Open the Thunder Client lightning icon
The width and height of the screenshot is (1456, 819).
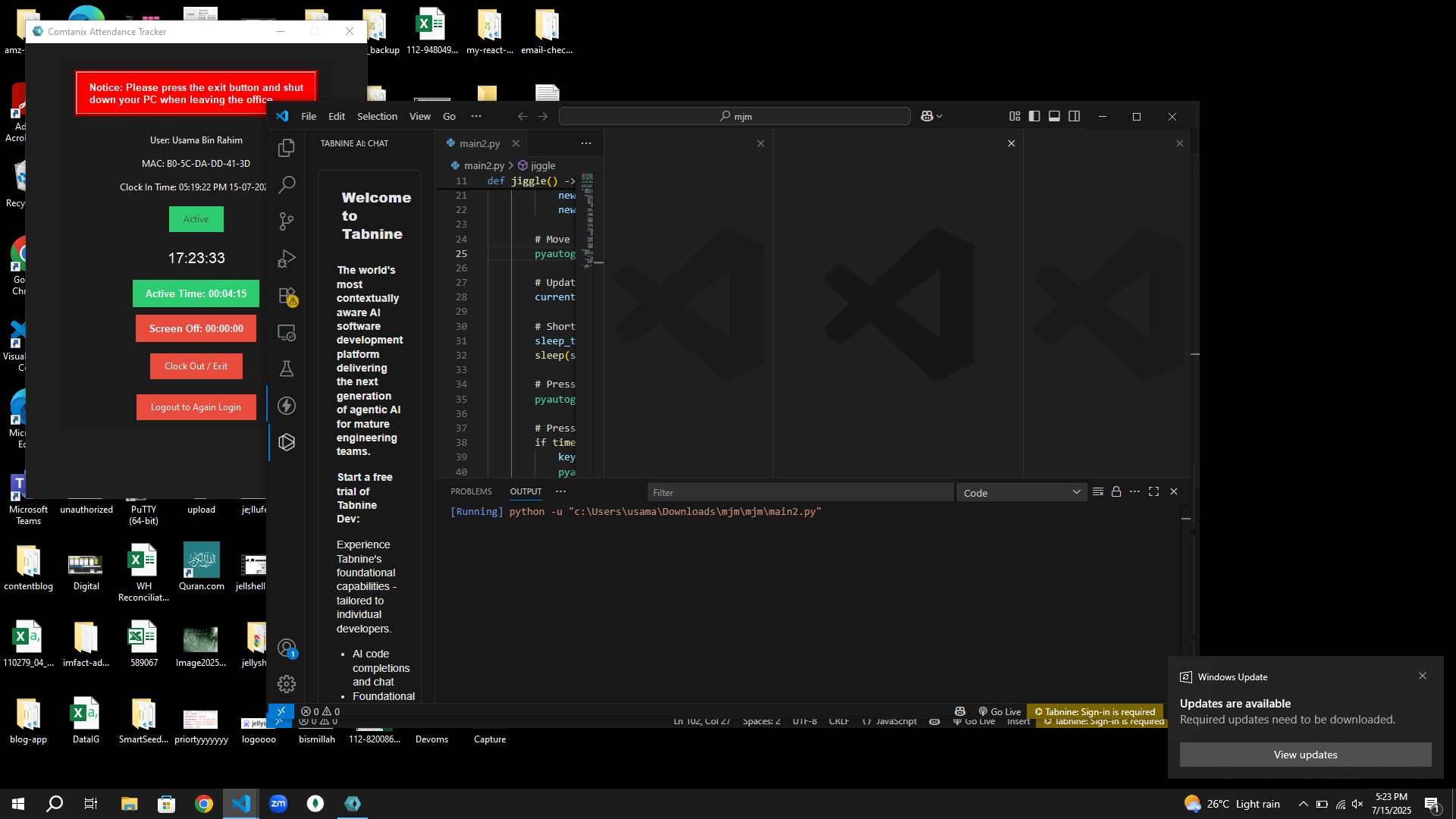click(287, 406)
